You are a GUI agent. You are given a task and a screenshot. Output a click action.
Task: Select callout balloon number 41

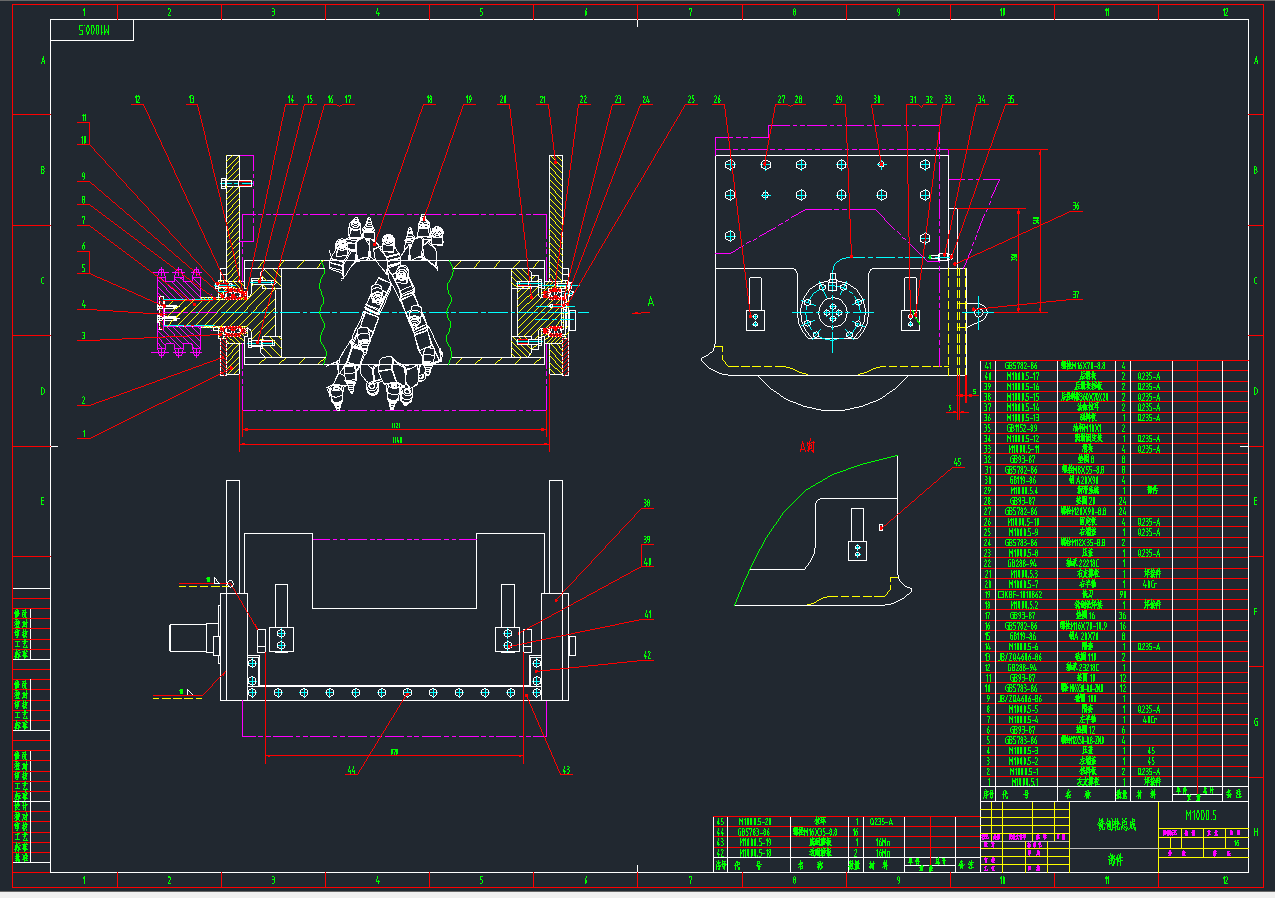coord(647,614)
